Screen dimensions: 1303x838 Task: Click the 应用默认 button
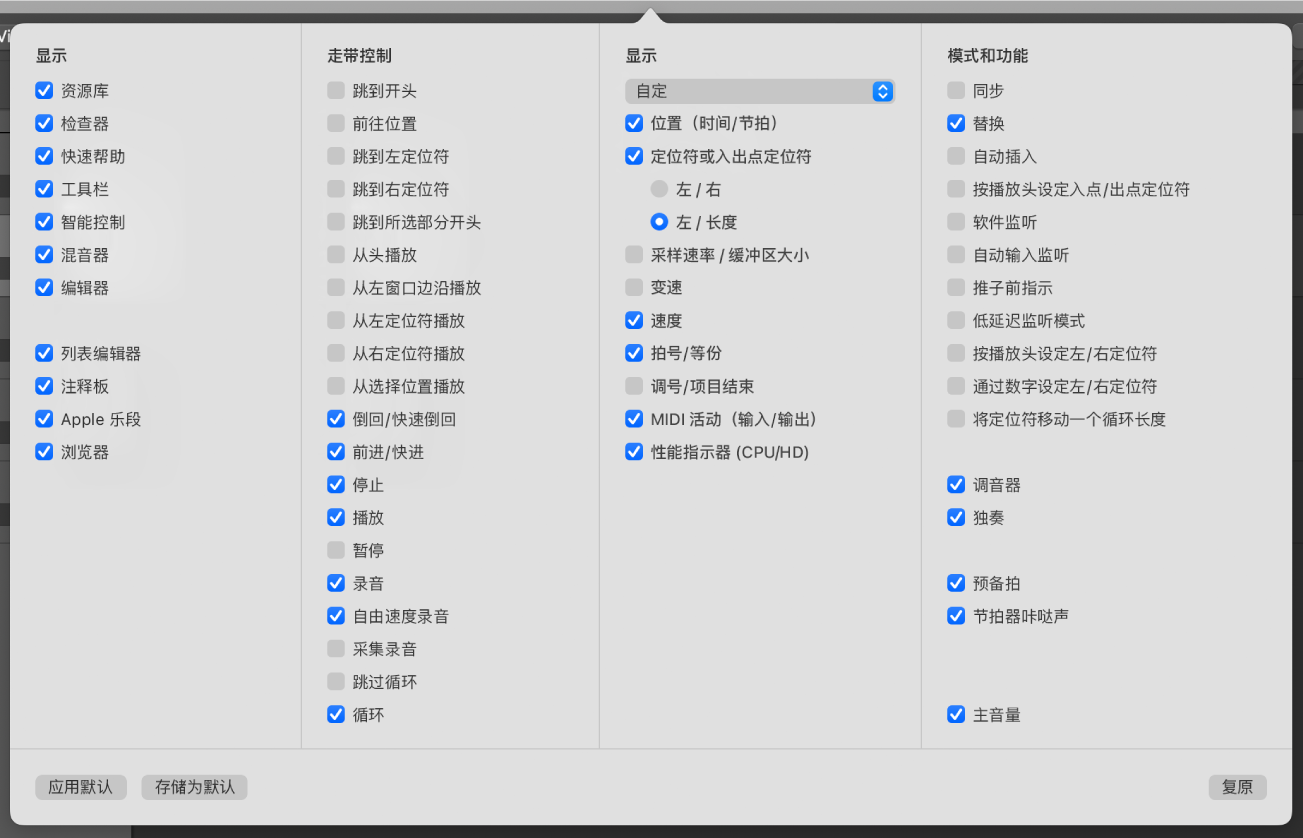coord(81,787)
